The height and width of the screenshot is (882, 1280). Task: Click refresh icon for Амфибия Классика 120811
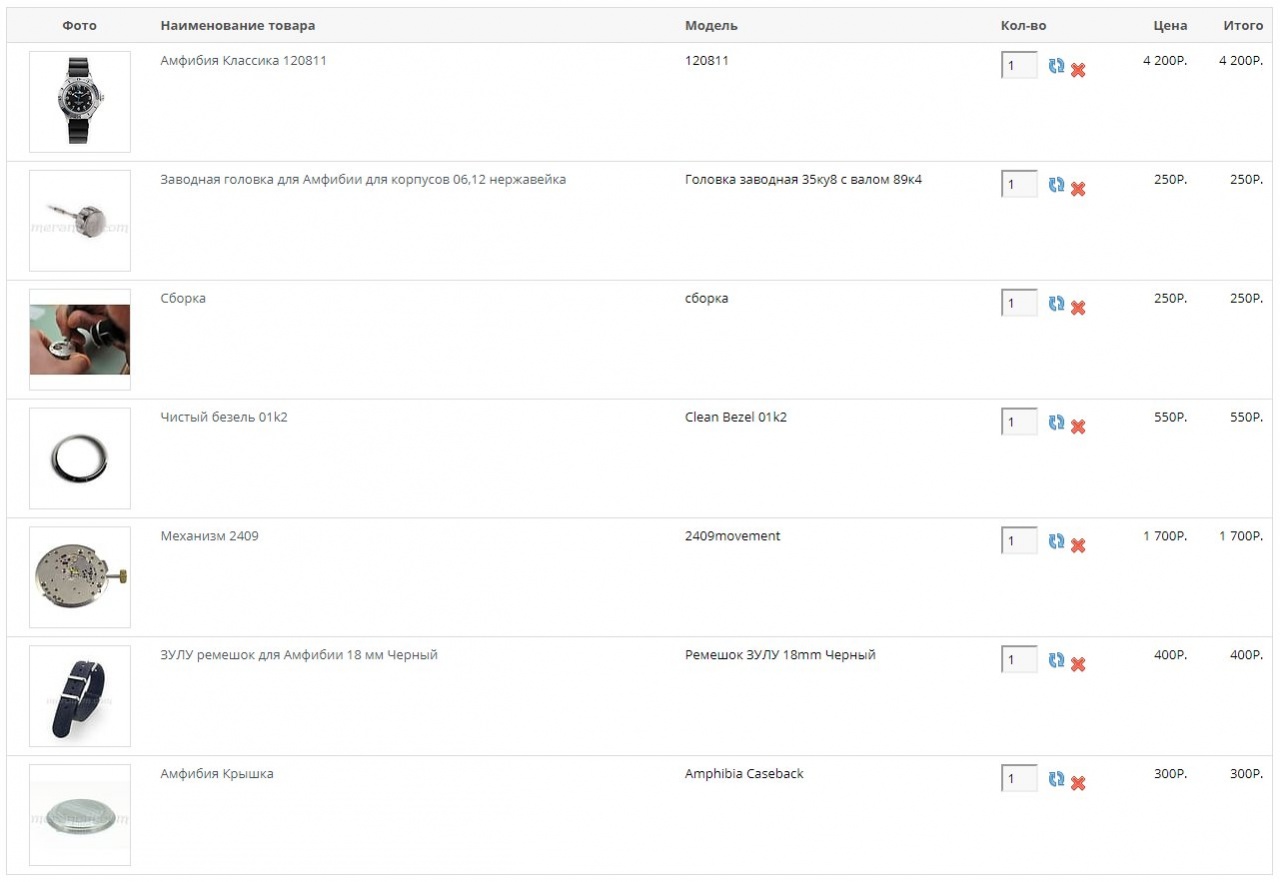(1056, 66)
